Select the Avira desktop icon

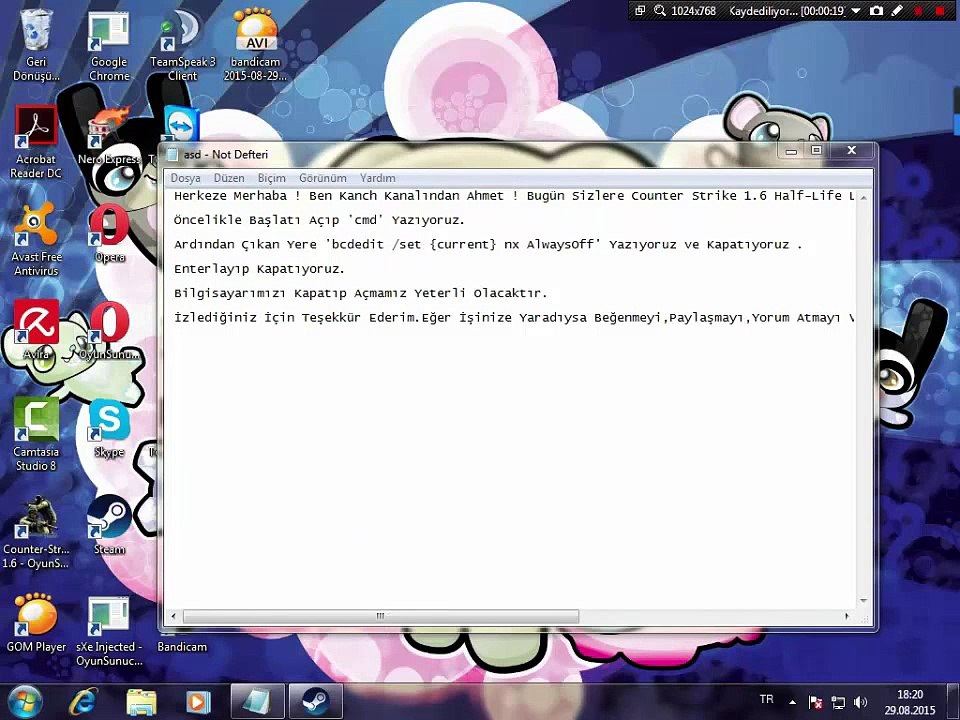tap(36, 331)
